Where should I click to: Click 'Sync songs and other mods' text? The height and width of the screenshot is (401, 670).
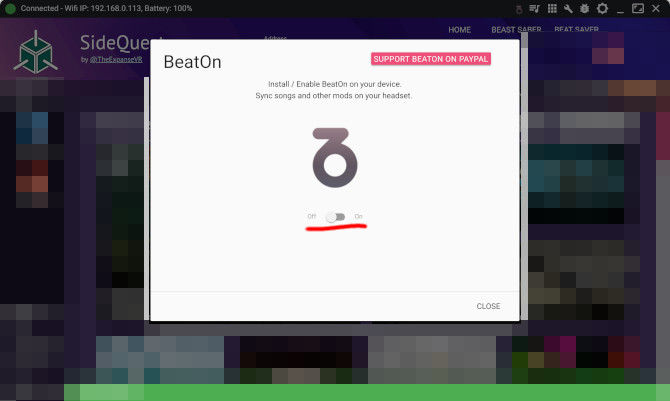(334, 96)
